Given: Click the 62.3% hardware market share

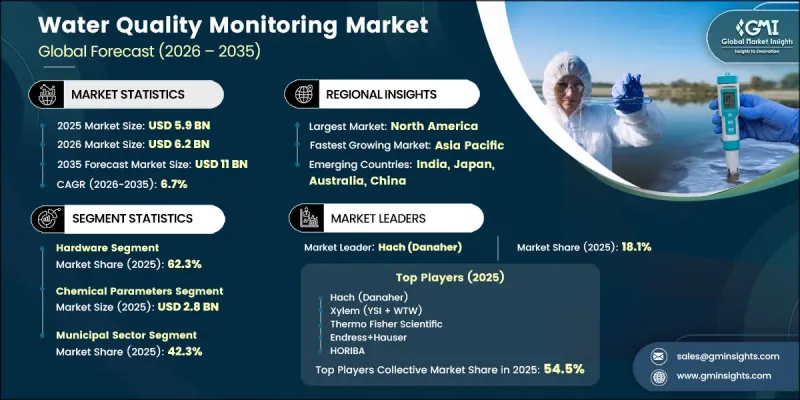Looking at the screenshot, I should pyautogui.click(x=185, y=264).
